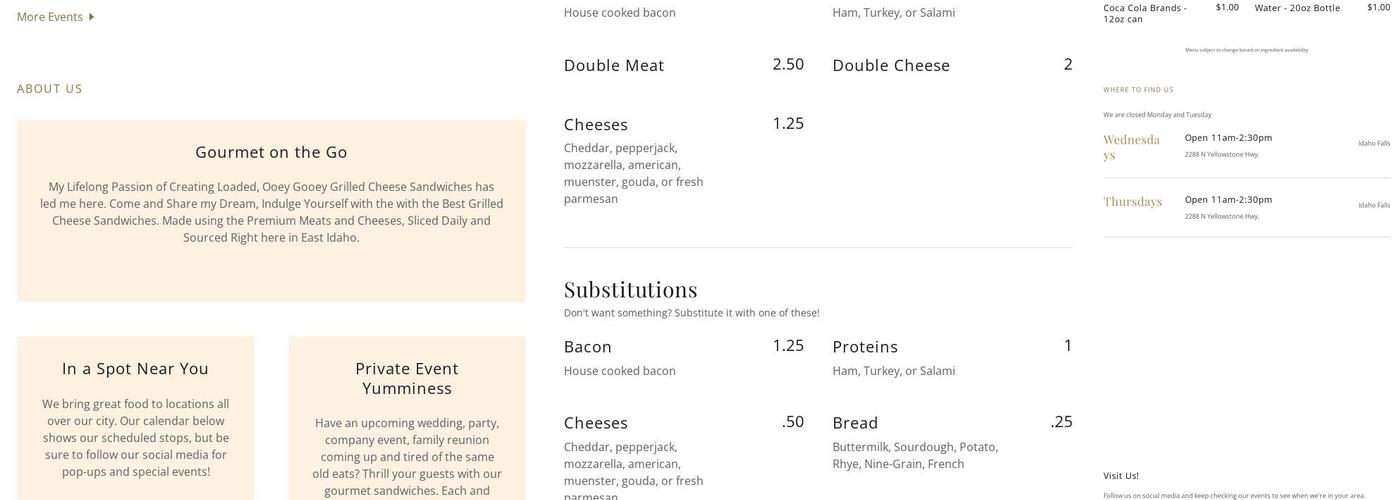Choose the Bacon substitution item
Viewport: 1400px width, 500px height.
click(x=588, y=347)
